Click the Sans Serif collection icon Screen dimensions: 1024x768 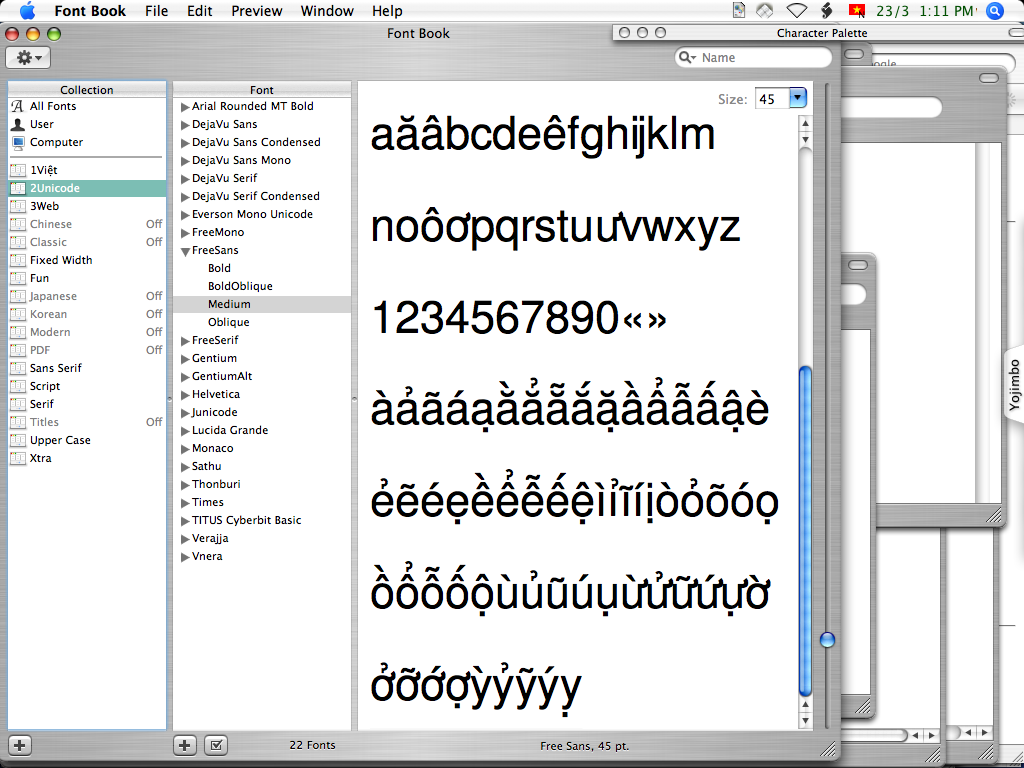click(18, 368)
